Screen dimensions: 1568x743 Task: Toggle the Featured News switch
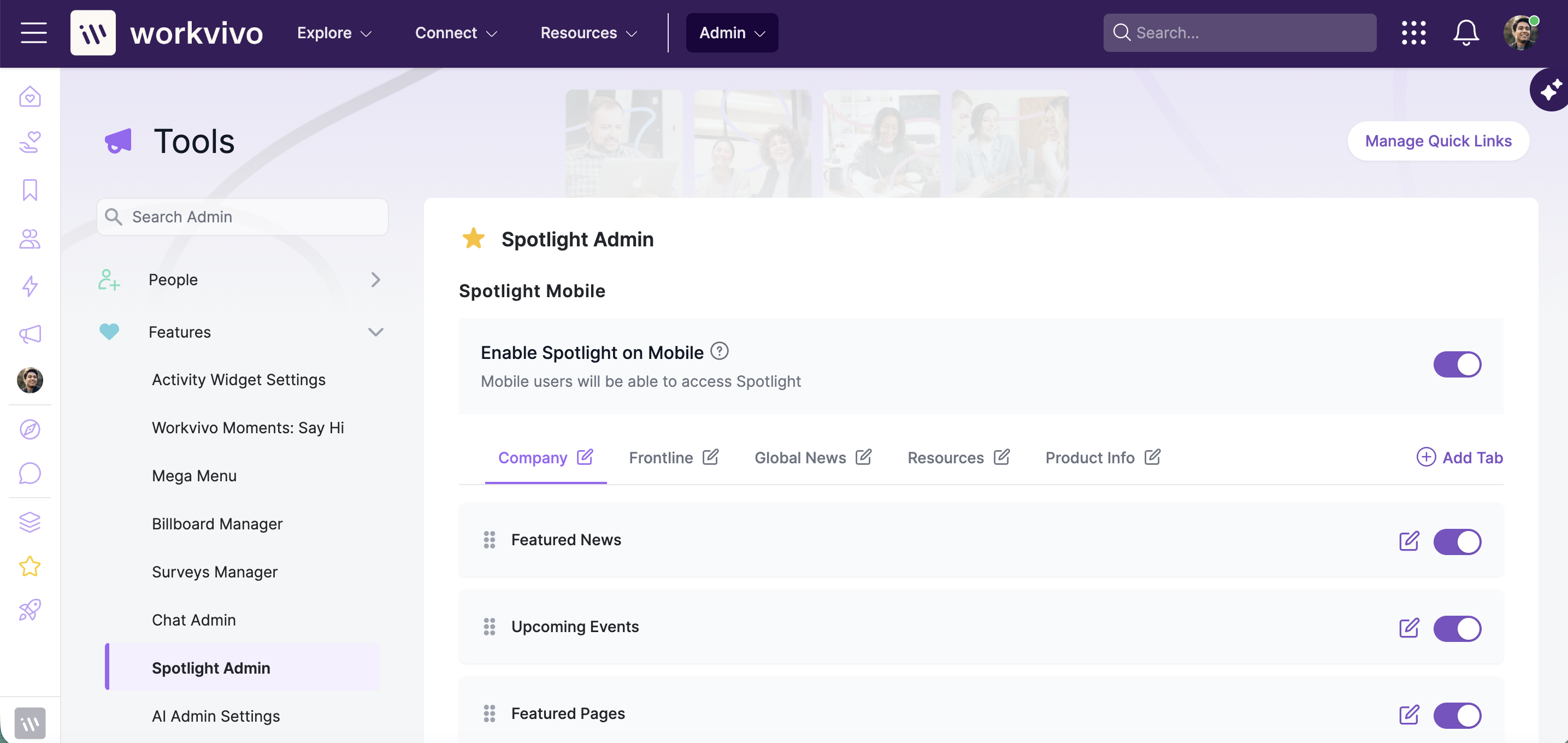pyautogui.click(x=1457, y=541)
